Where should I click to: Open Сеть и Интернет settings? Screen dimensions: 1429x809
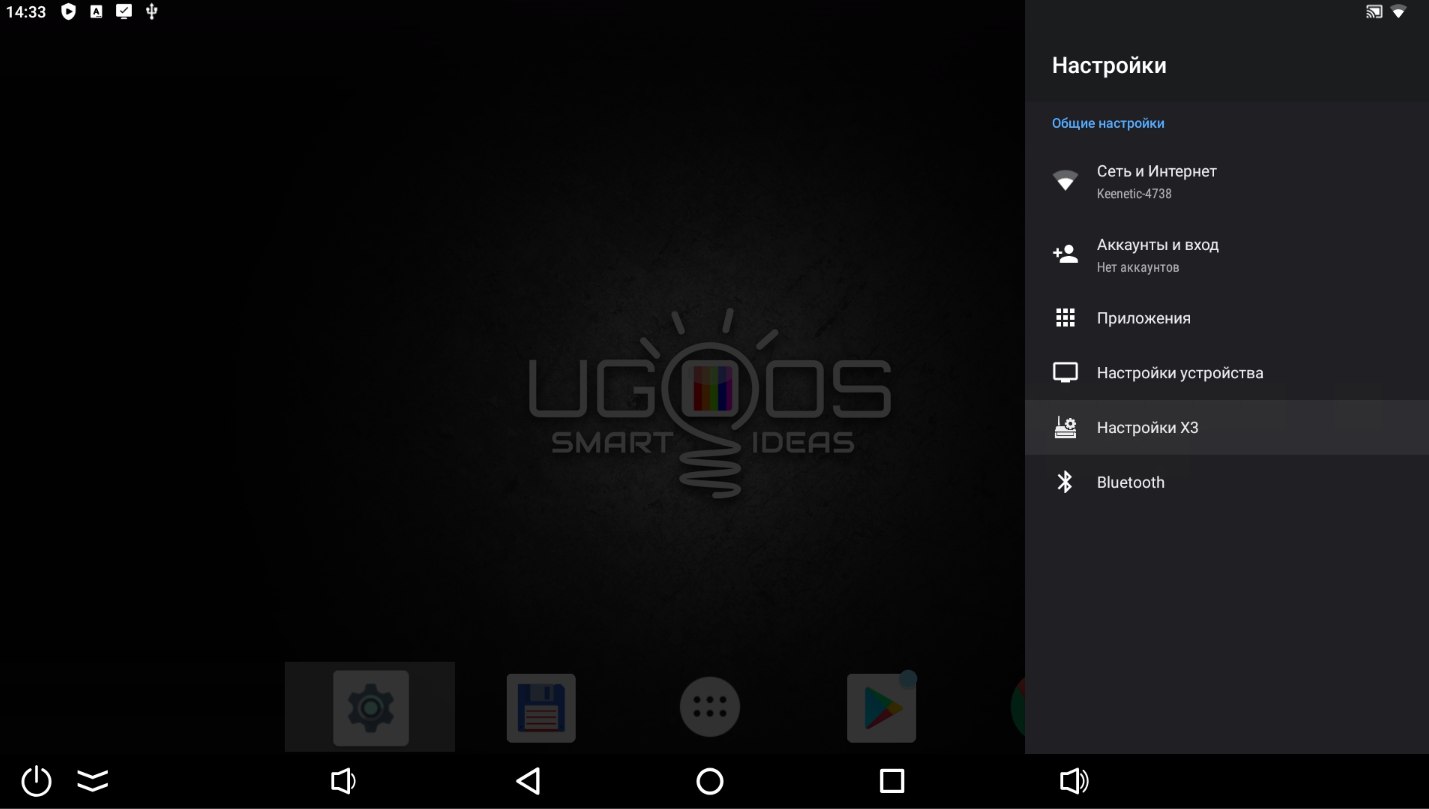tap(1227, 181)
